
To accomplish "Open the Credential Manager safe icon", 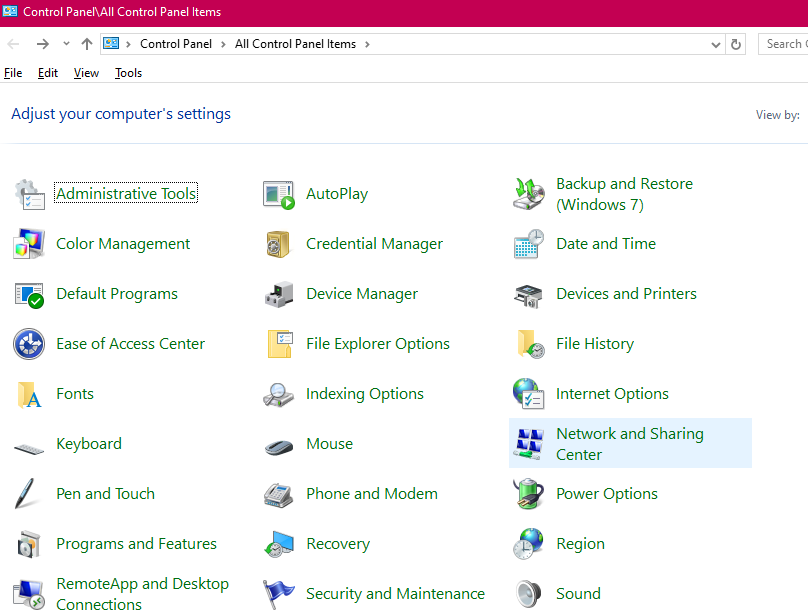I will 278,244.
